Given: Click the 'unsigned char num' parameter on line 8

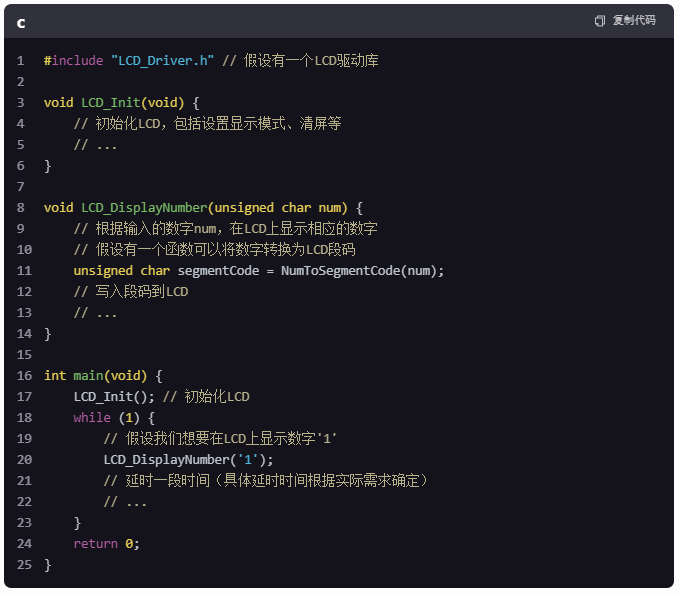Looking at the screenshot, I should click(278, 208).
